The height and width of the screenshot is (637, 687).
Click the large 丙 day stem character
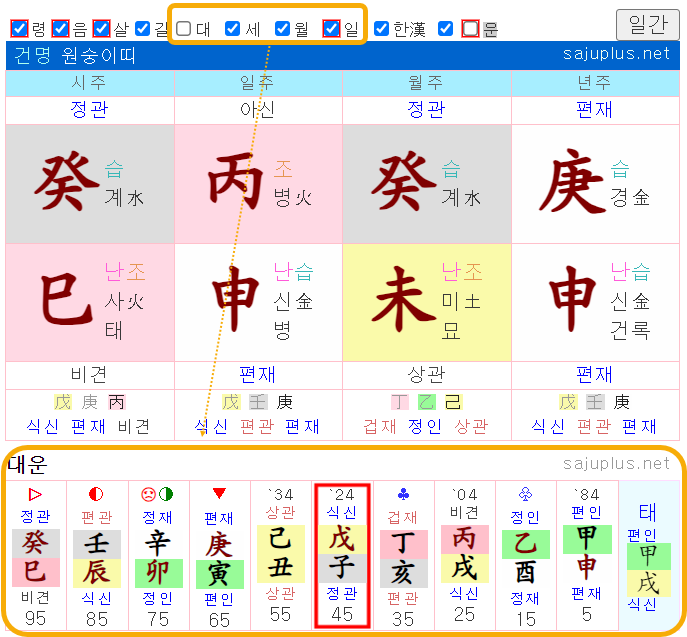click(x=234, y=185)
